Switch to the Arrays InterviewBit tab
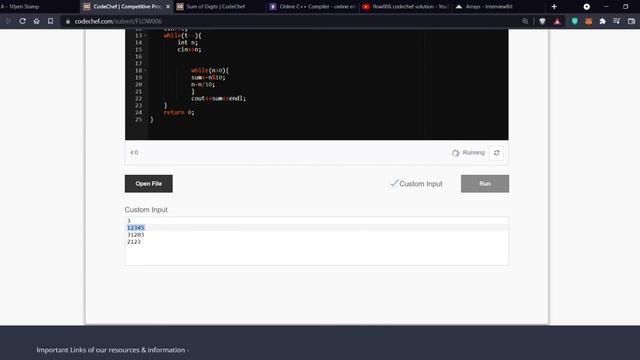 tap(498, 7)
